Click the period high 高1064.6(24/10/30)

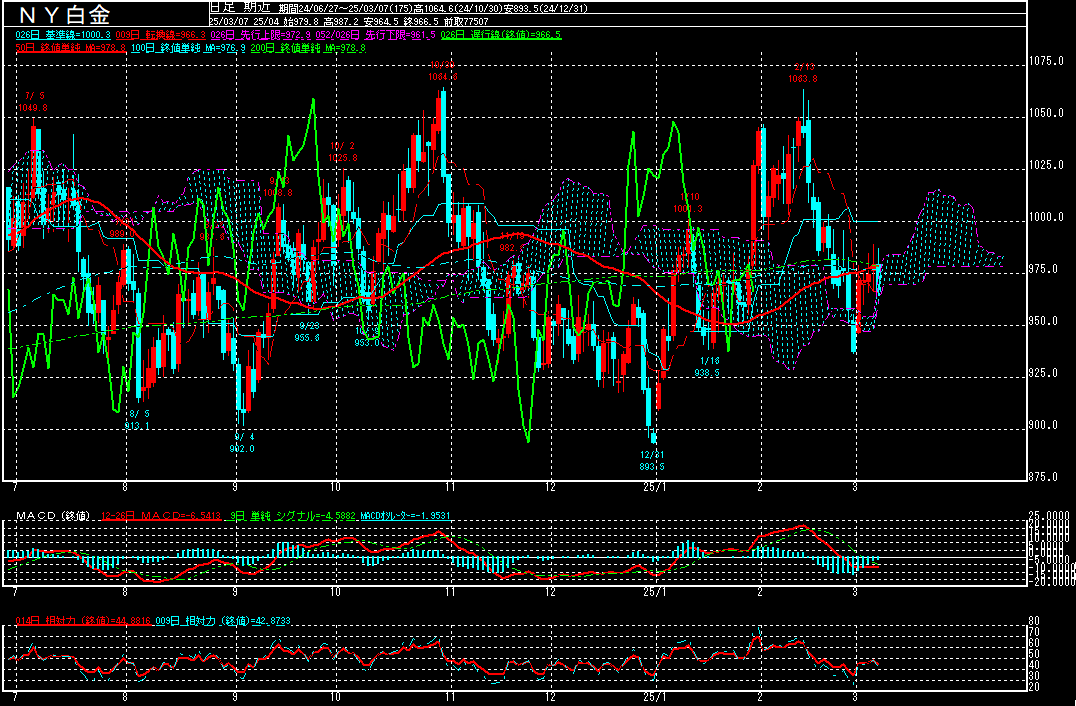click(x=457, y=9)
